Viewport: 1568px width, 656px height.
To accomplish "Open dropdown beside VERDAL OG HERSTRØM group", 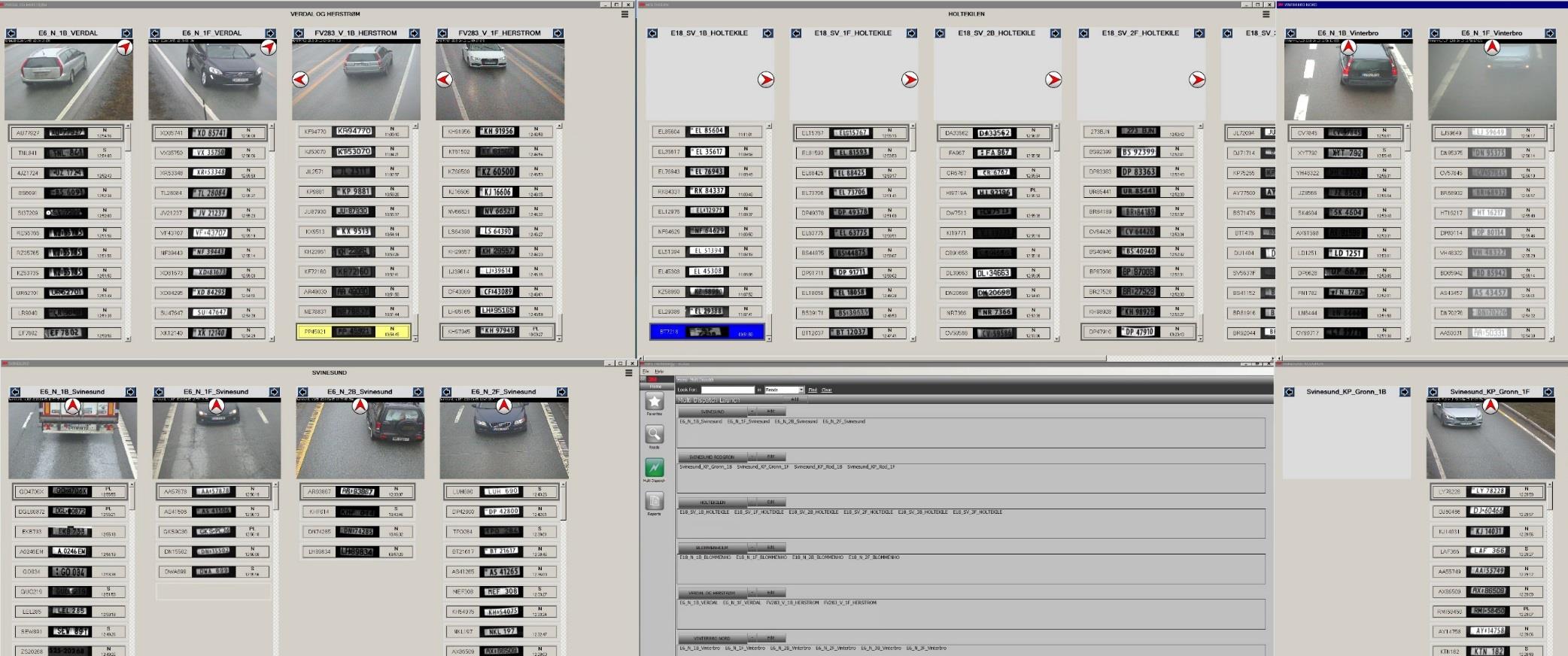I will pyautogui.click(x=752, y=593).
